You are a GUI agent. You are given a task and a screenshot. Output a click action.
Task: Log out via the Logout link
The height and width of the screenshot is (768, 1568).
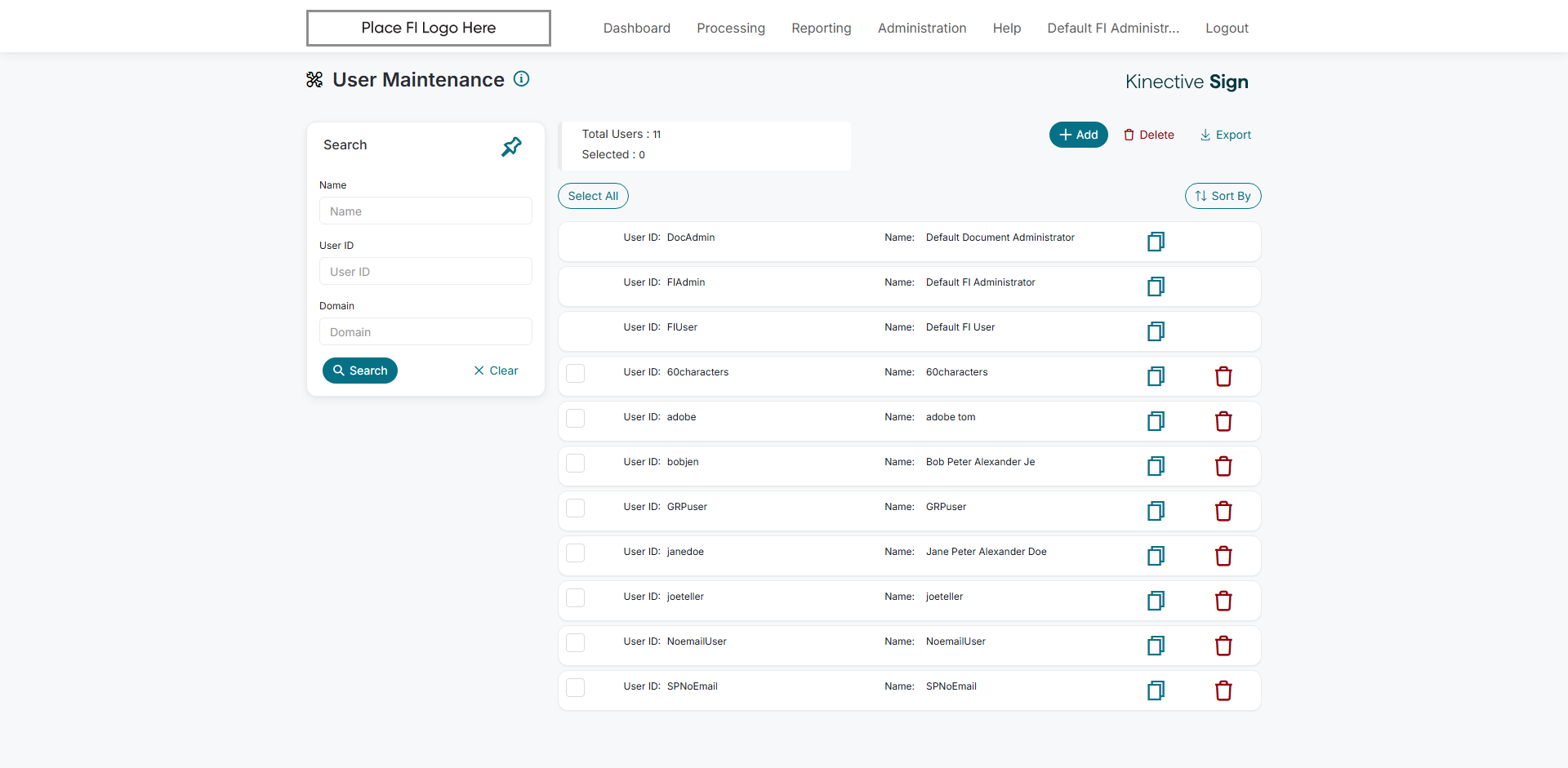point(1227,28)
